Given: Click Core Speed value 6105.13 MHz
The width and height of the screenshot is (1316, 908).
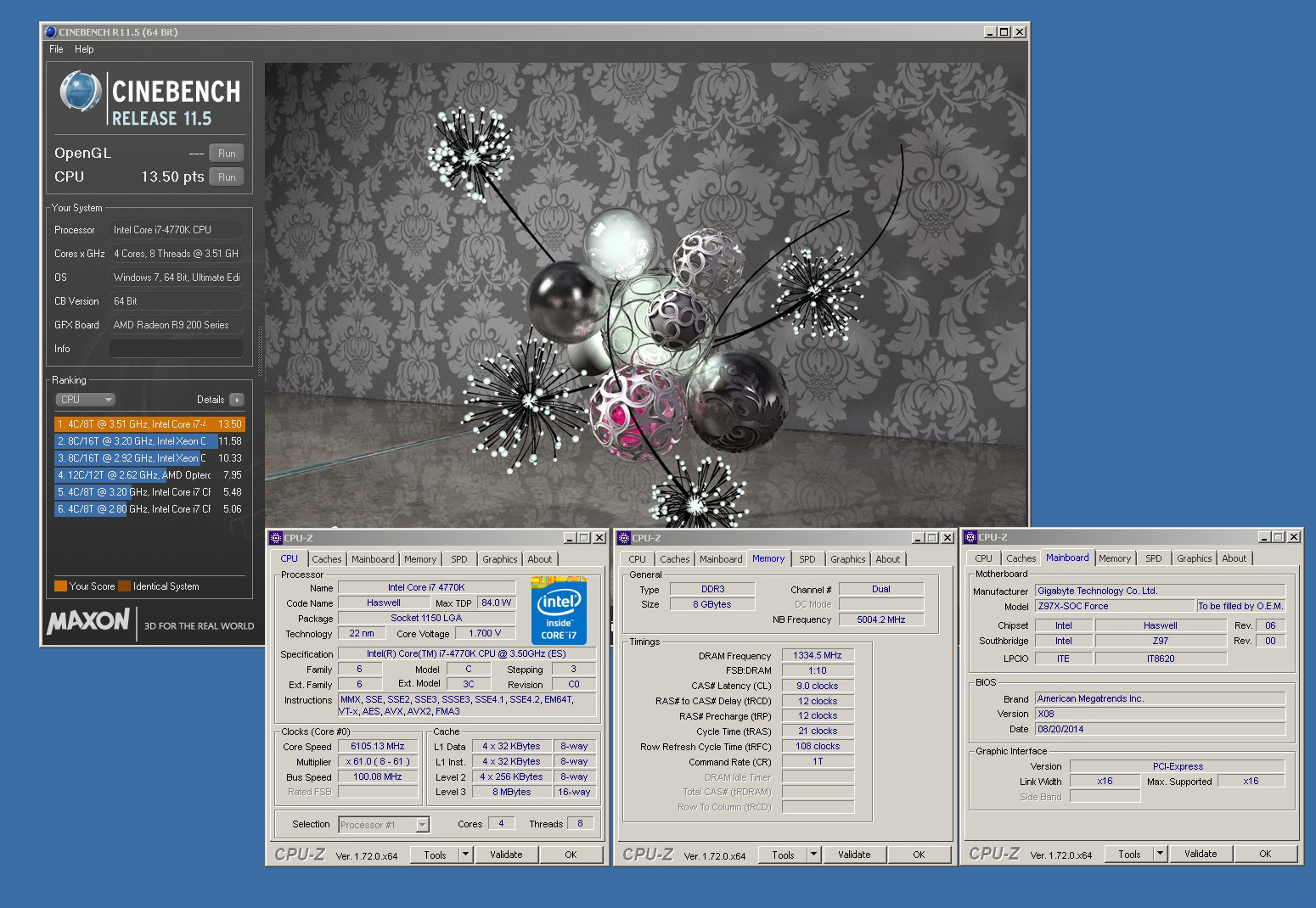Looking at the screenshot, I should tap(378, 747).
